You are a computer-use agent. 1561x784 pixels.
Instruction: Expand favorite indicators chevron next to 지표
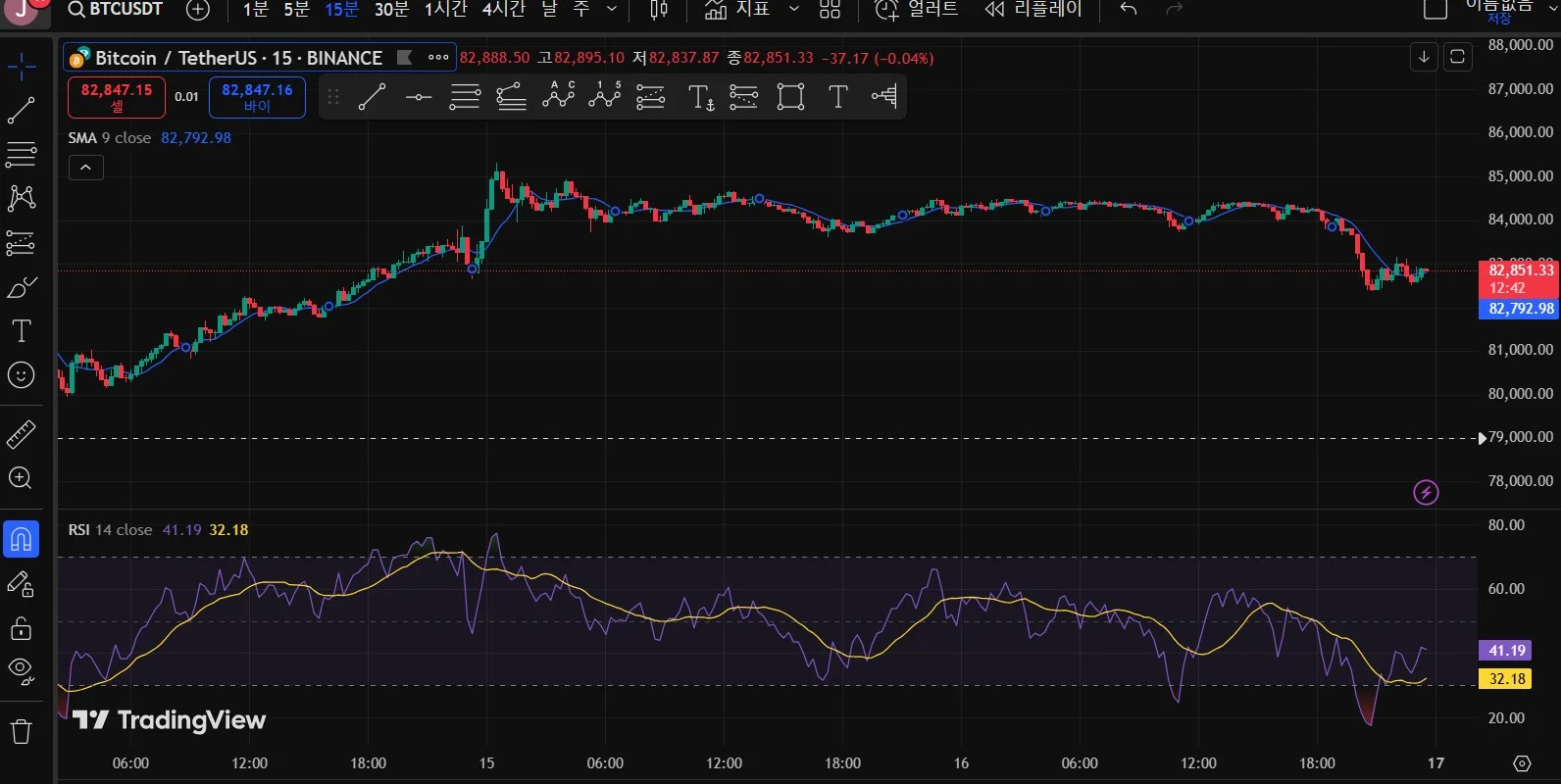(x=794, y=10)
